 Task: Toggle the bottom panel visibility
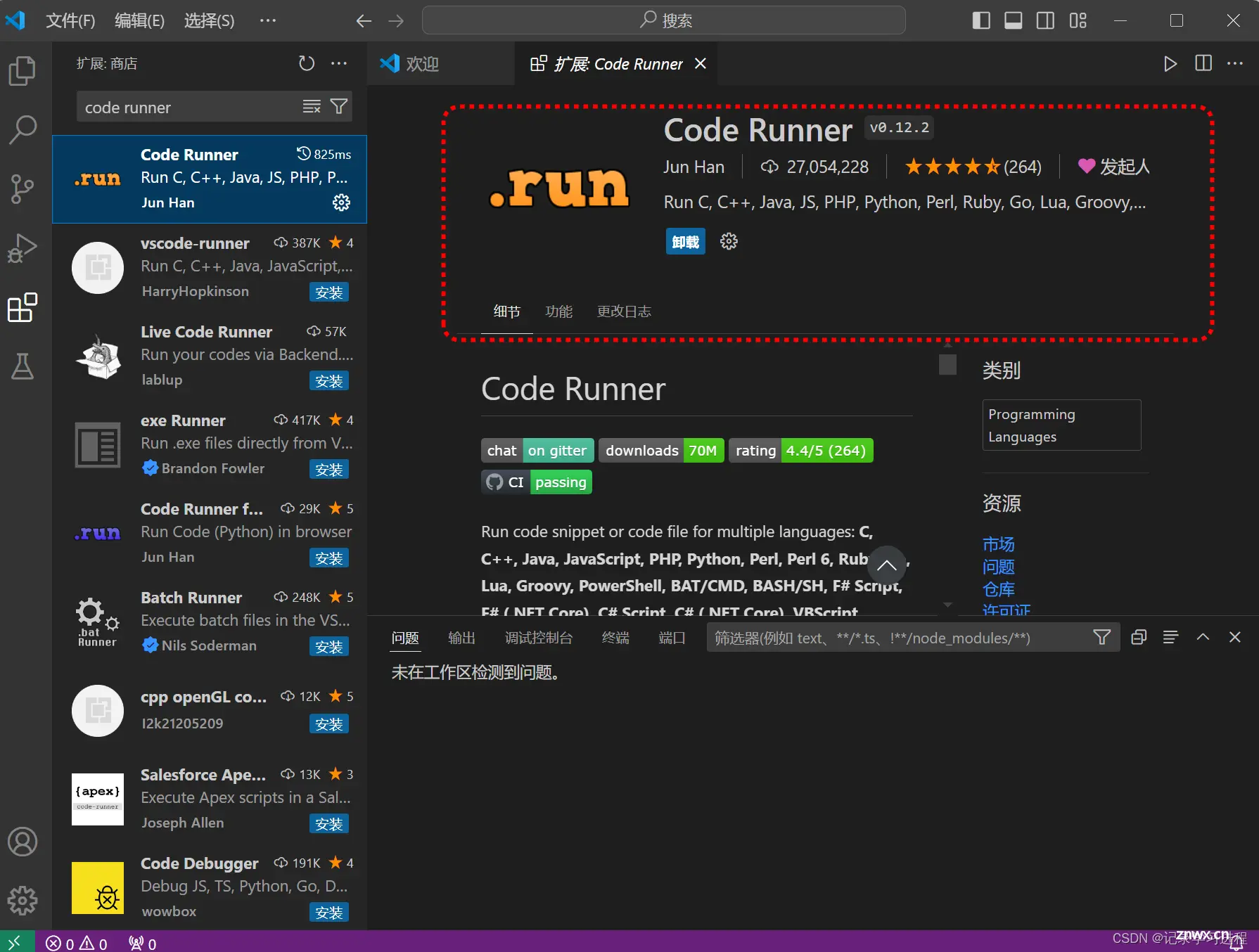[1014, 20]
